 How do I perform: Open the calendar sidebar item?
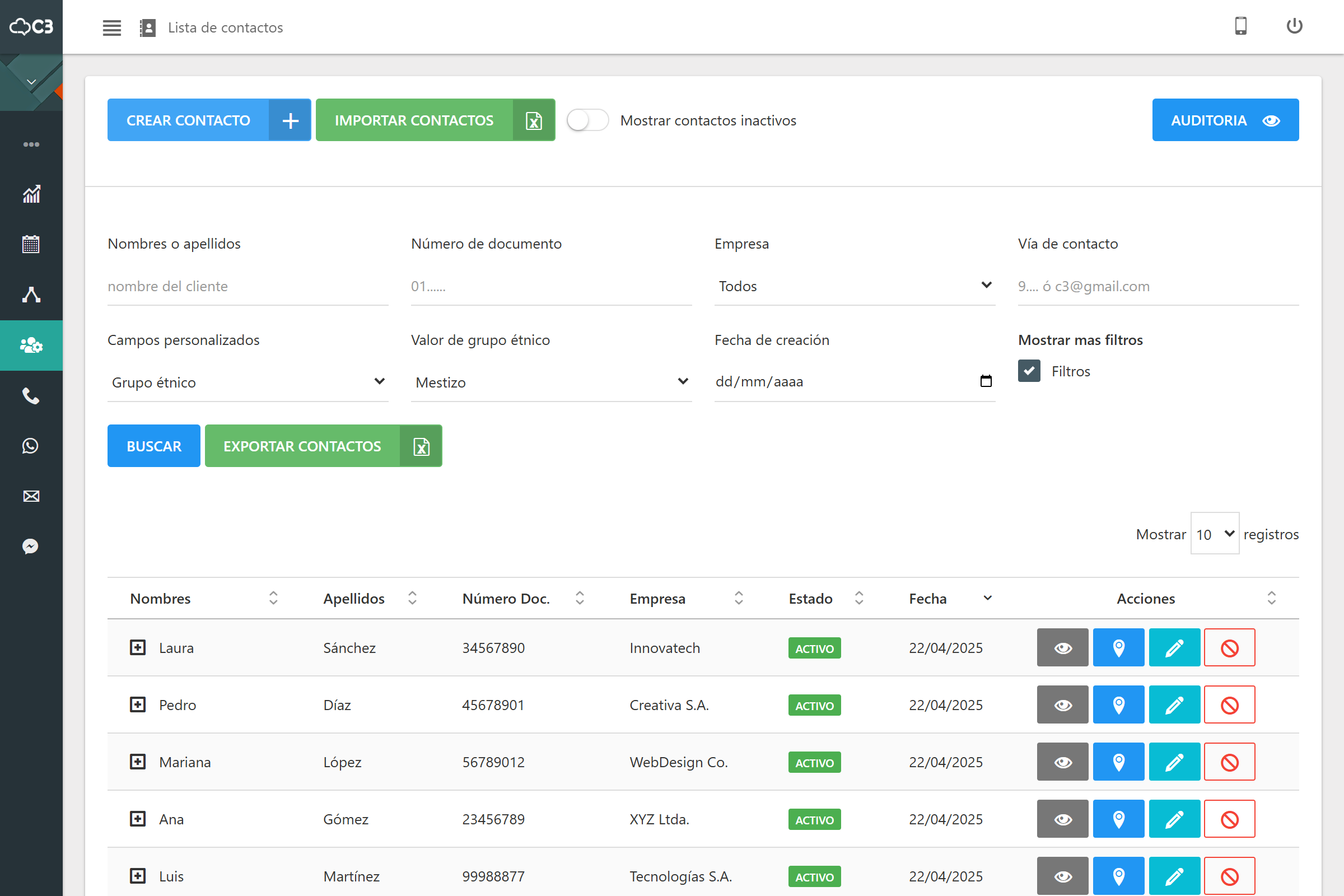[x=31, y=244]
